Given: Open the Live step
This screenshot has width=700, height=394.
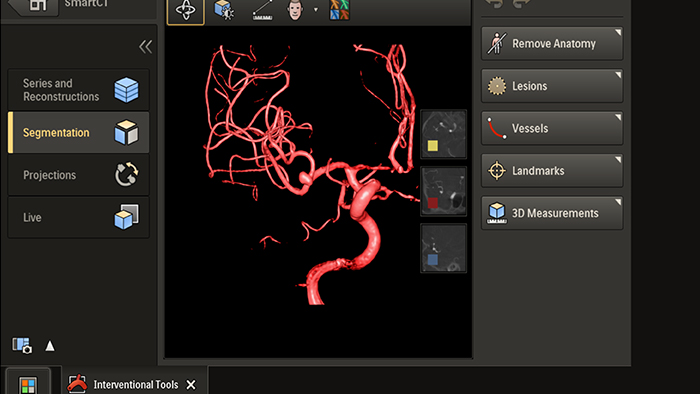Looking at the screenshot, I should pos(79,217).
